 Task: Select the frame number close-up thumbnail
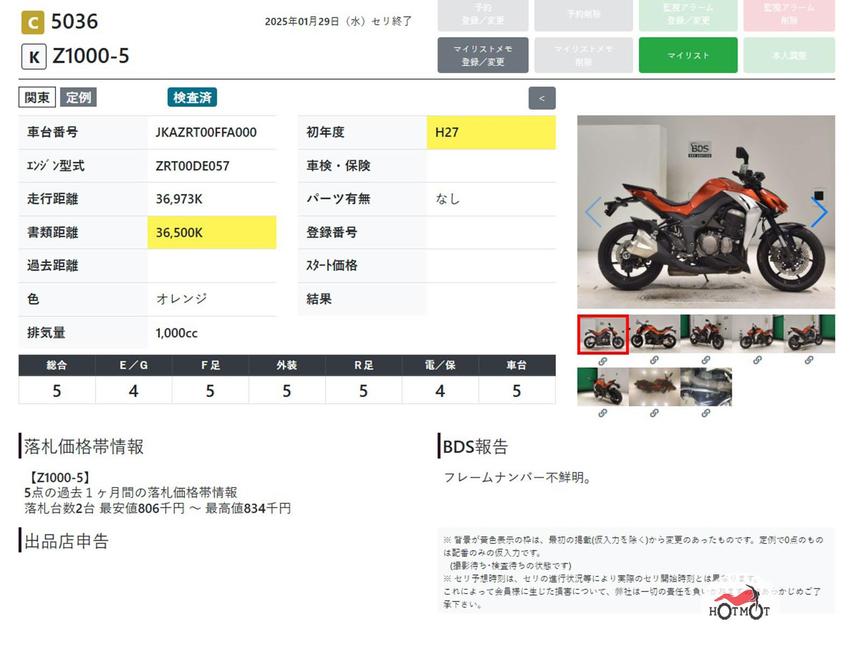706,387
